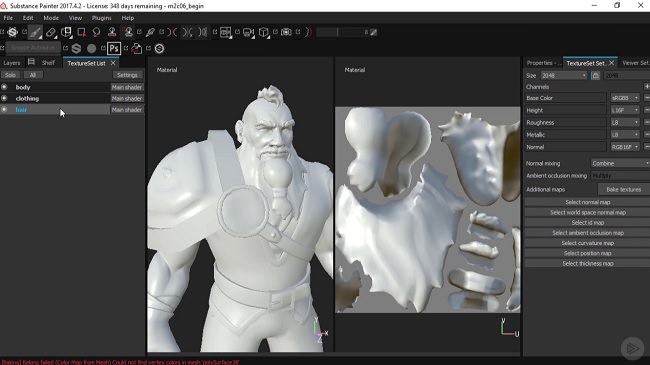Viewport: 650px width, 365px height.
Task: Toggle visibility radio for clothing texture set
Action: (4, 98)
